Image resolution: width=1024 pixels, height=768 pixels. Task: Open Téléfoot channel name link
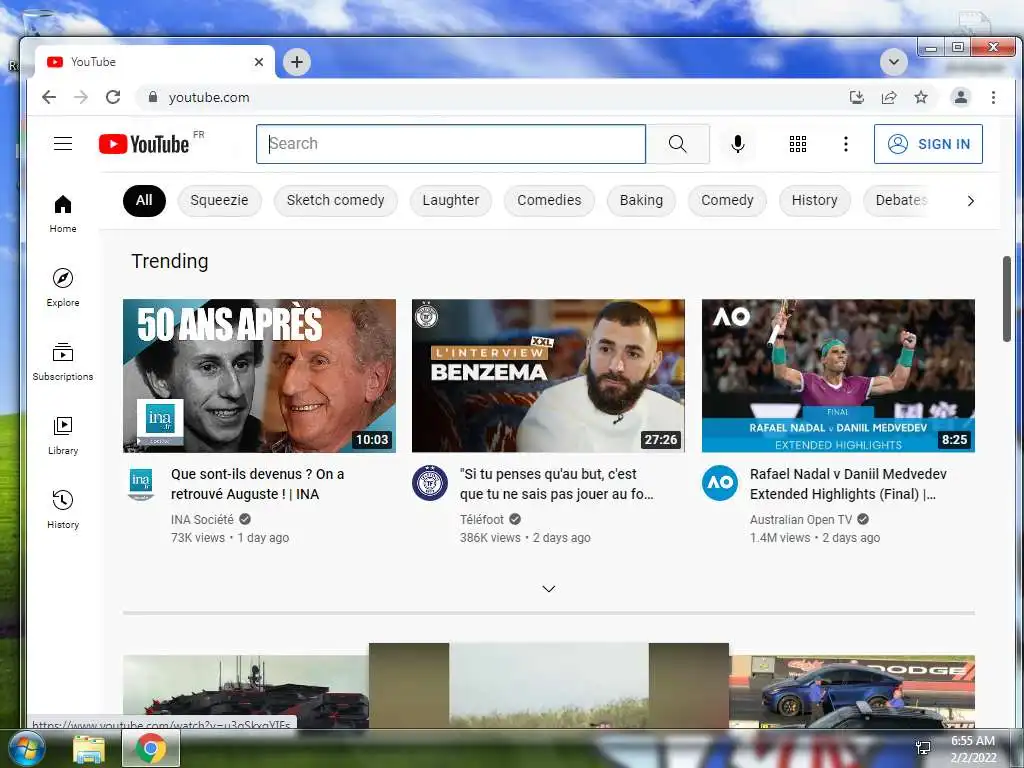tap(482, 520)
